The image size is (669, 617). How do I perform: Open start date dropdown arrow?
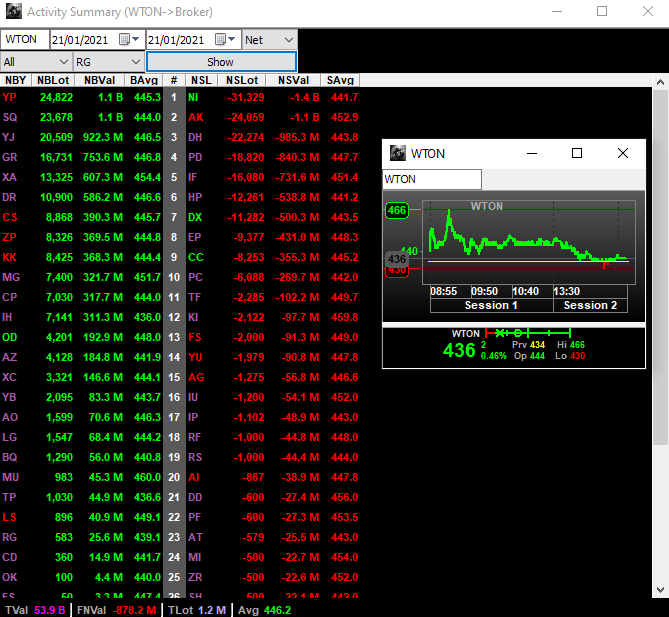136,39
